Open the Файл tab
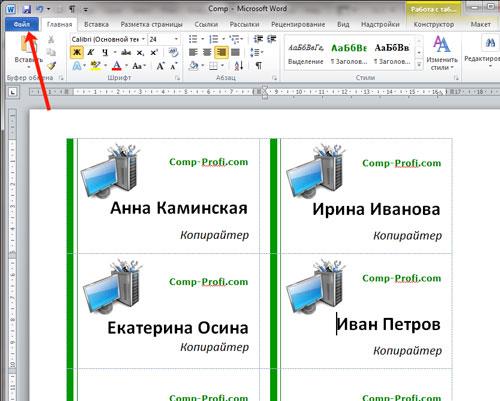 tap(22, 24)
